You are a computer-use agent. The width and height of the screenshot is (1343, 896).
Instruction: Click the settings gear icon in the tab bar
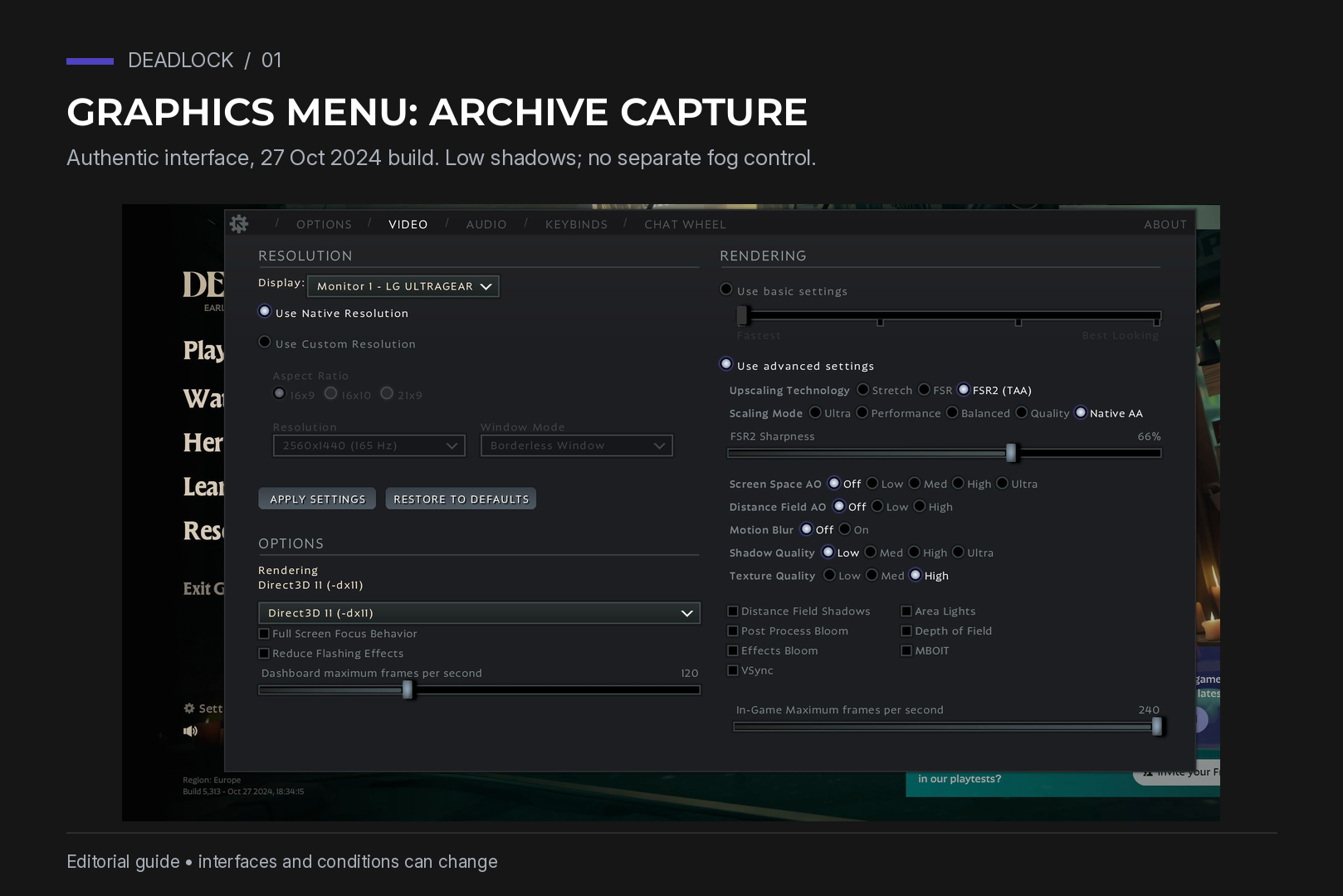239,224
